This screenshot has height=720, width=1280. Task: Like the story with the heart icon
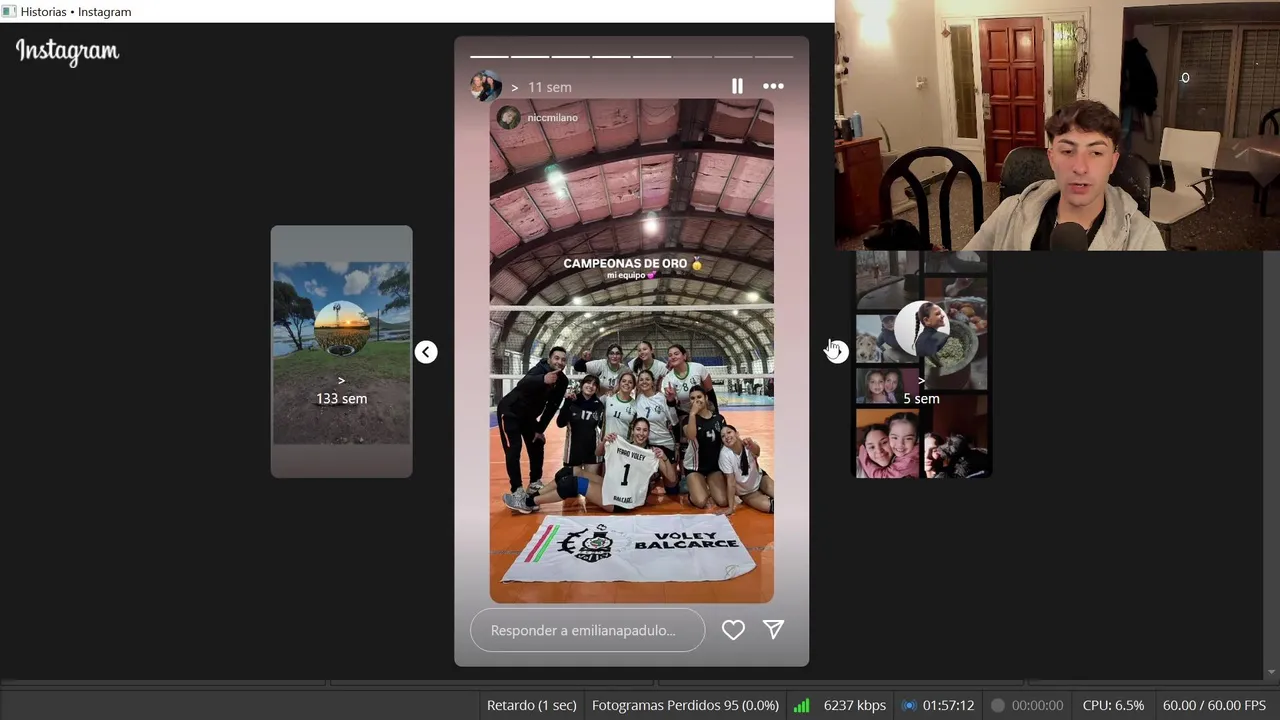click(x=733, y=629)
